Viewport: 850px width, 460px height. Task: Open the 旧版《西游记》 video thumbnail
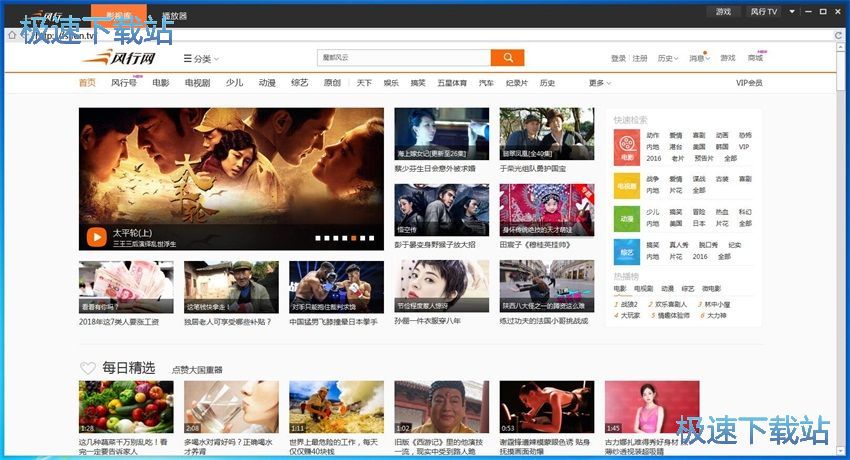pos(442,407)
